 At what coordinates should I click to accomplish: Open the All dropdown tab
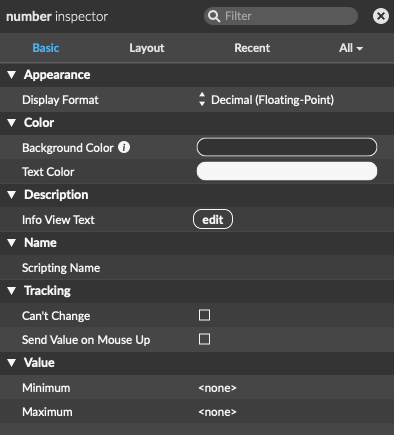point(351,48)
